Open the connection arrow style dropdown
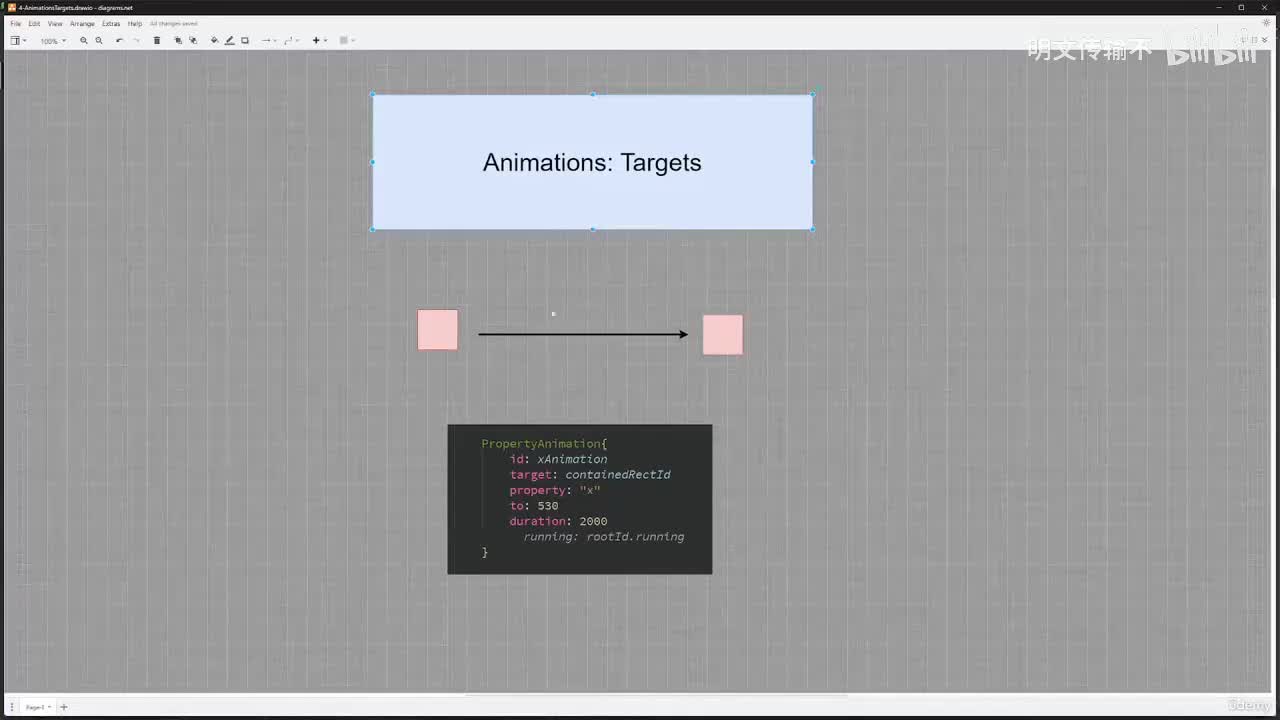Image resolution: width=1280 pixels, height=720 pixels. [268, 40]
